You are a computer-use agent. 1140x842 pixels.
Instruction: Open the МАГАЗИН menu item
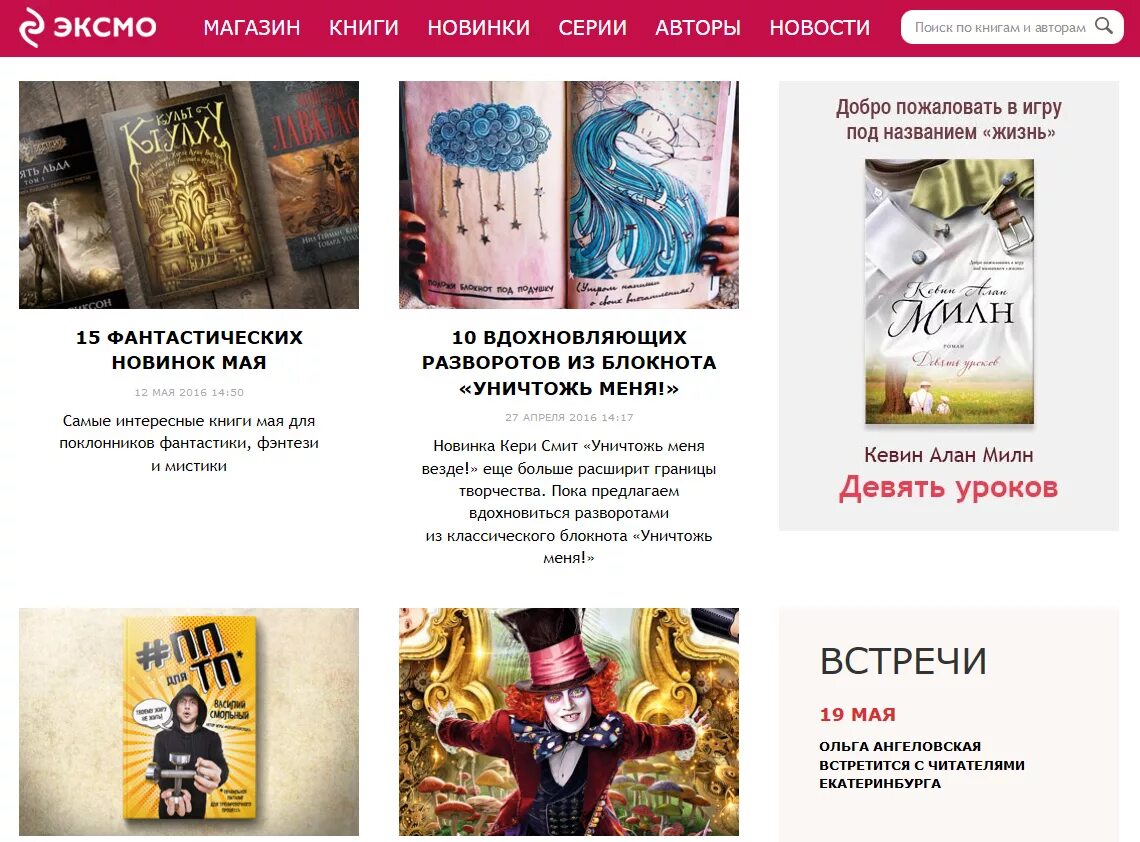[252, 28]
